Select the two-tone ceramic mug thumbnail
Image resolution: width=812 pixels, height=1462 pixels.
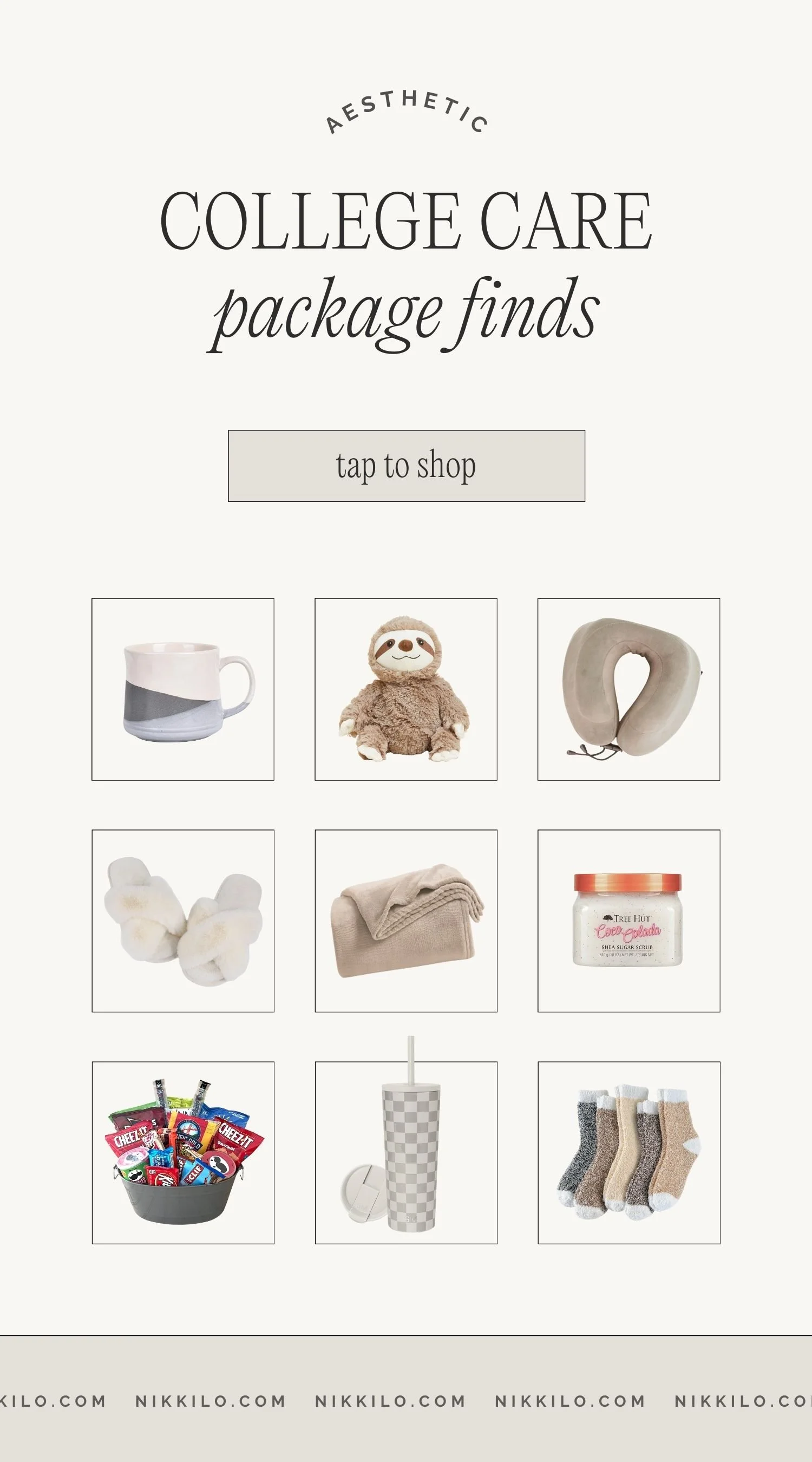click(x=183, y=689)
